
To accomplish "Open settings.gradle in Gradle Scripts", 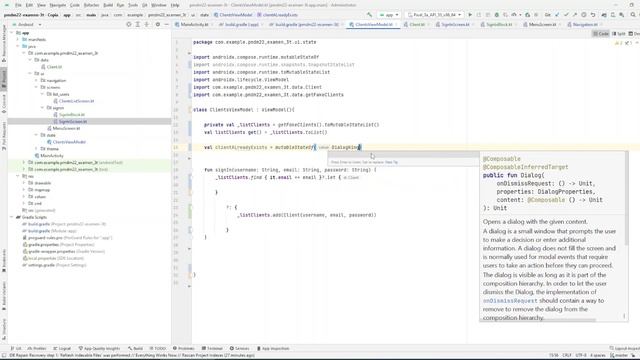I will tap(54, 265).
